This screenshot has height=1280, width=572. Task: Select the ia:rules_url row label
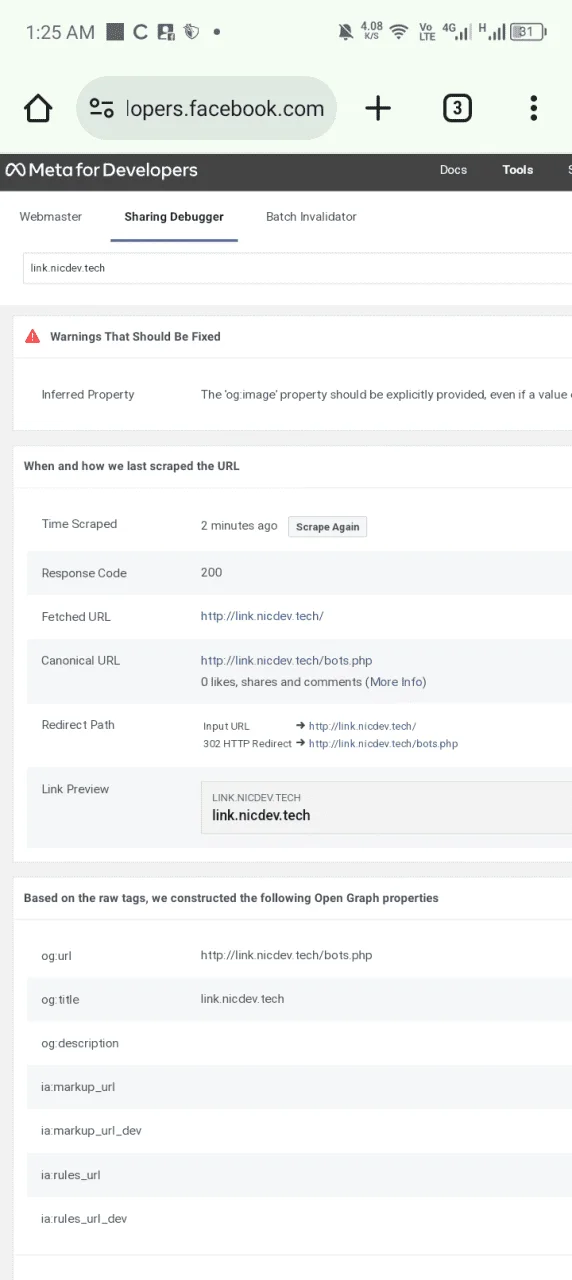pos(71,1175)
